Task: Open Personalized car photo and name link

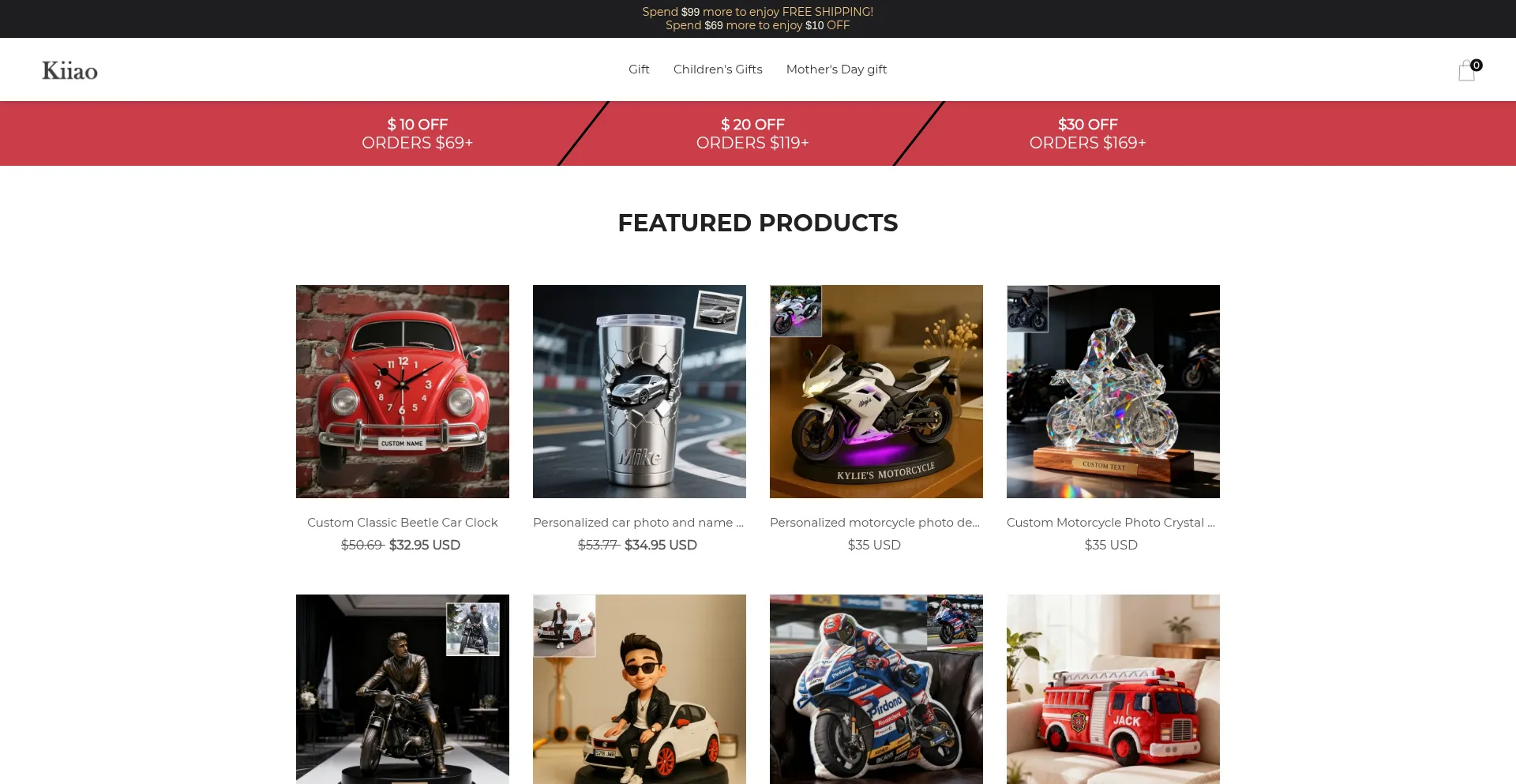Action: [x=638, y=523]
